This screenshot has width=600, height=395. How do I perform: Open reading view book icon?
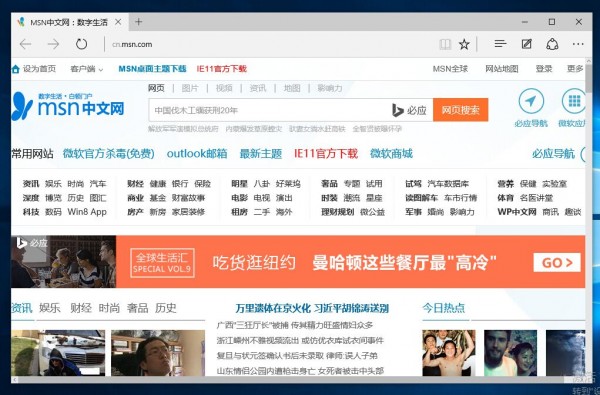coord(445,44)
